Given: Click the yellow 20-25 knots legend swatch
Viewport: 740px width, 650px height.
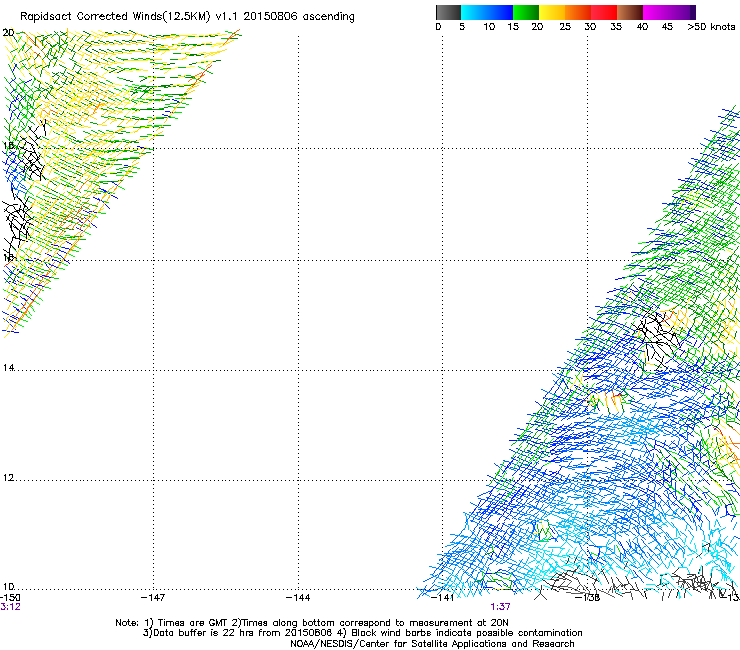Looking at the screenshot, I should [x=552, y=12].
